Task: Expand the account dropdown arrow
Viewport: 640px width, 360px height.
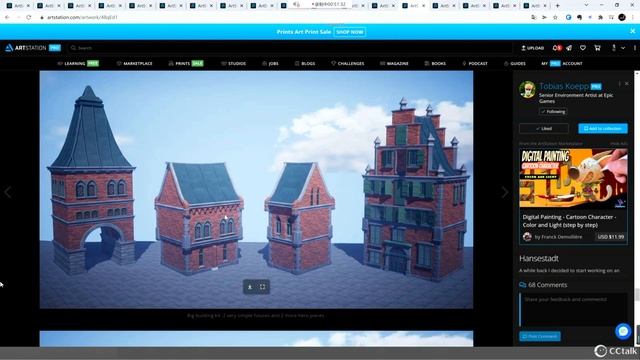Action: coord(623,48)
